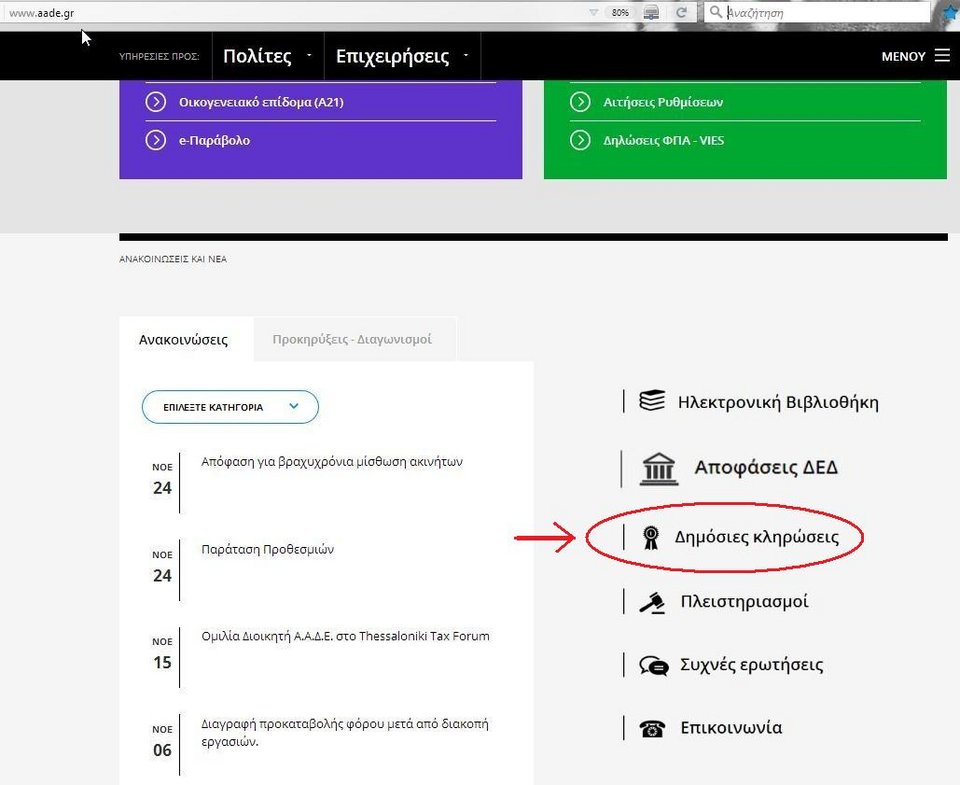Click the courthouse icon for Αποφάσεις ΔΕΔ
Viewport: 960px width, 785px height.
pyautogui.click(x=658, y=468)
